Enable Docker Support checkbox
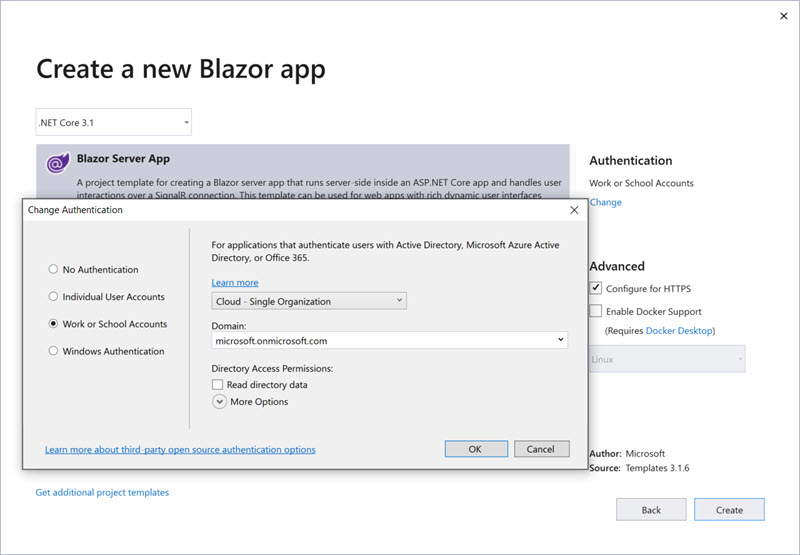Screen dimensions: 800x555 [596, 311]
